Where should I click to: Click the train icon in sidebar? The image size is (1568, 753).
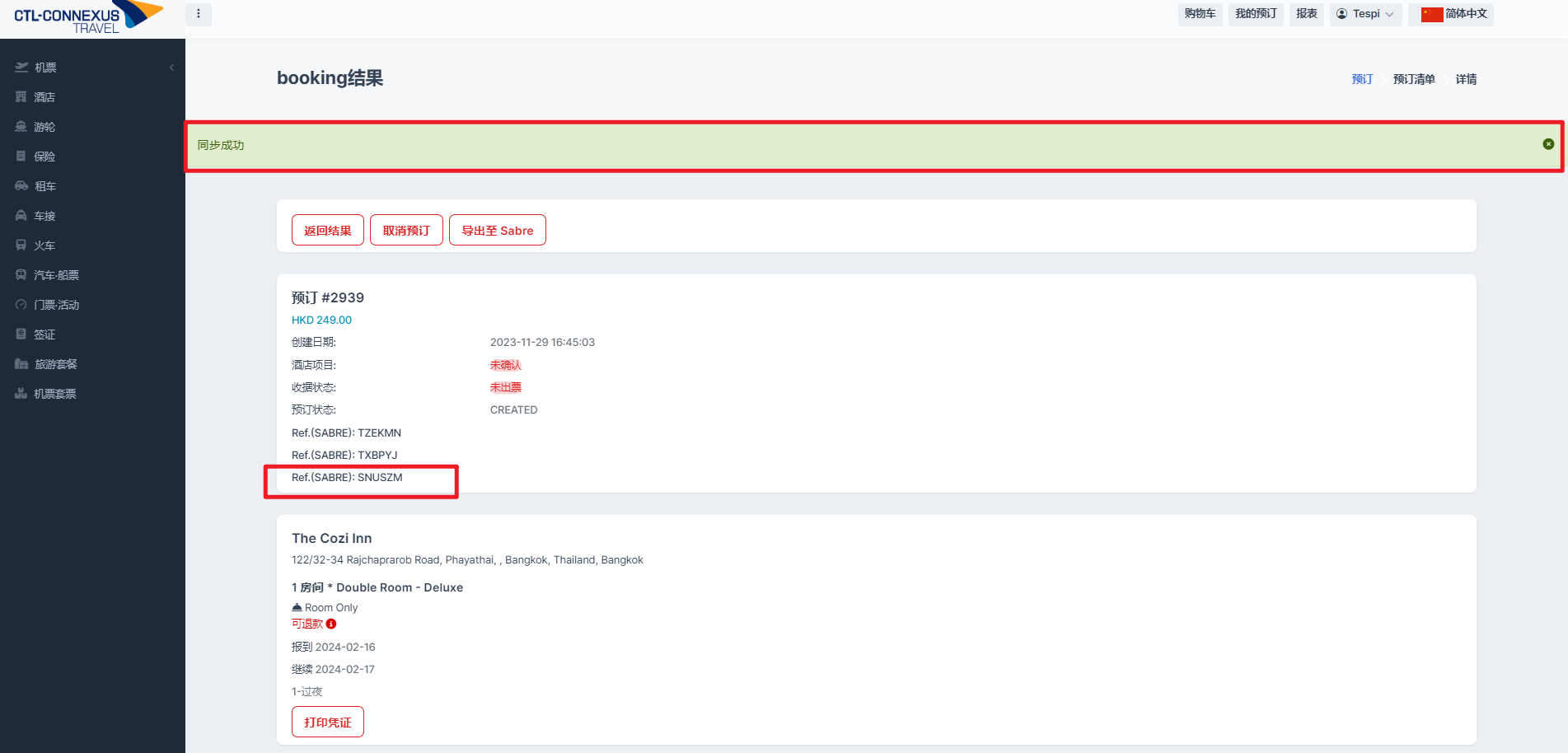(21, 246)
